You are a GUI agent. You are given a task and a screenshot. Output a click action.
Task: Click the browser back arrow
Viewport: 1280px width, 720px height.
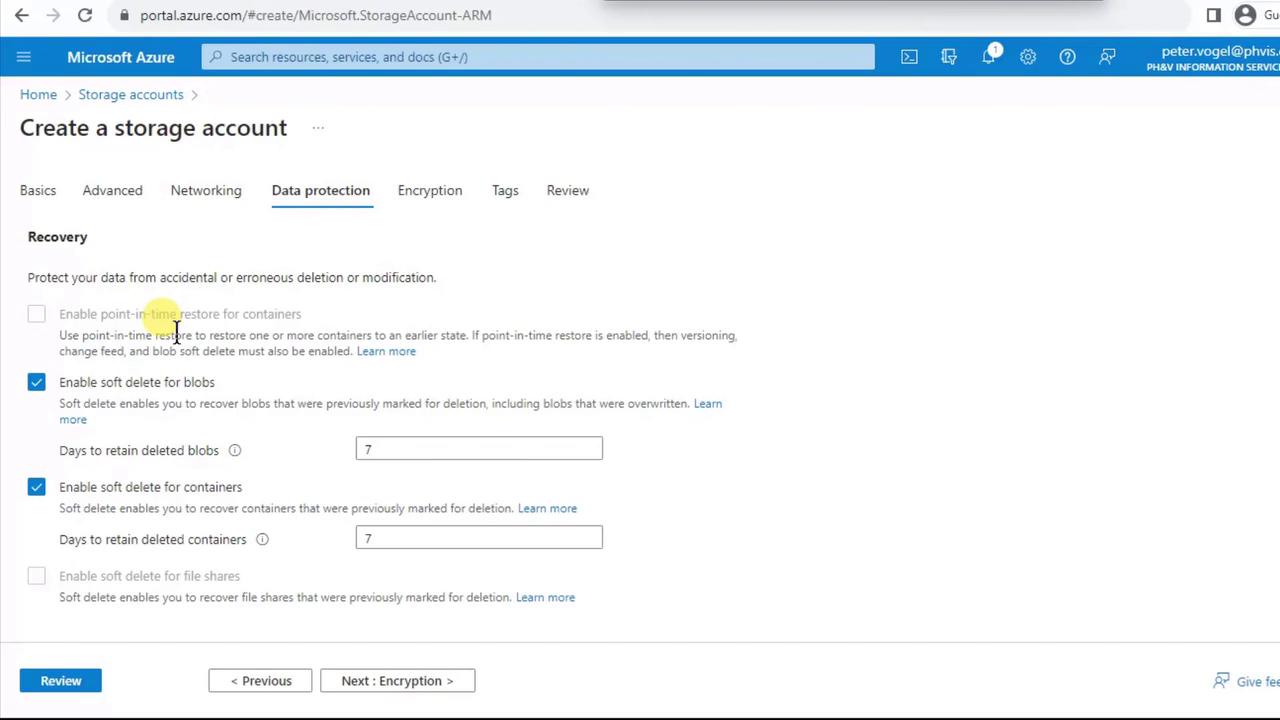[x=22, y=15]
